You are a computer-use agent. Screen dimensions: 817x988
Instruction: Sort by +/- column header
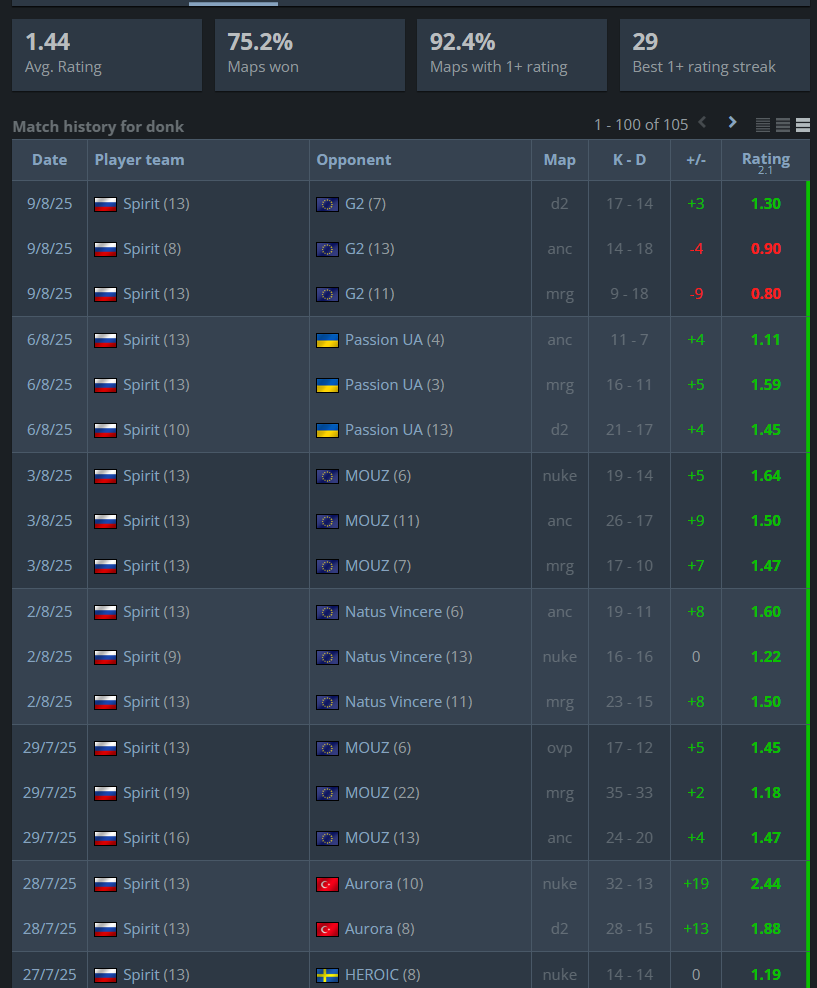(695, 160)
